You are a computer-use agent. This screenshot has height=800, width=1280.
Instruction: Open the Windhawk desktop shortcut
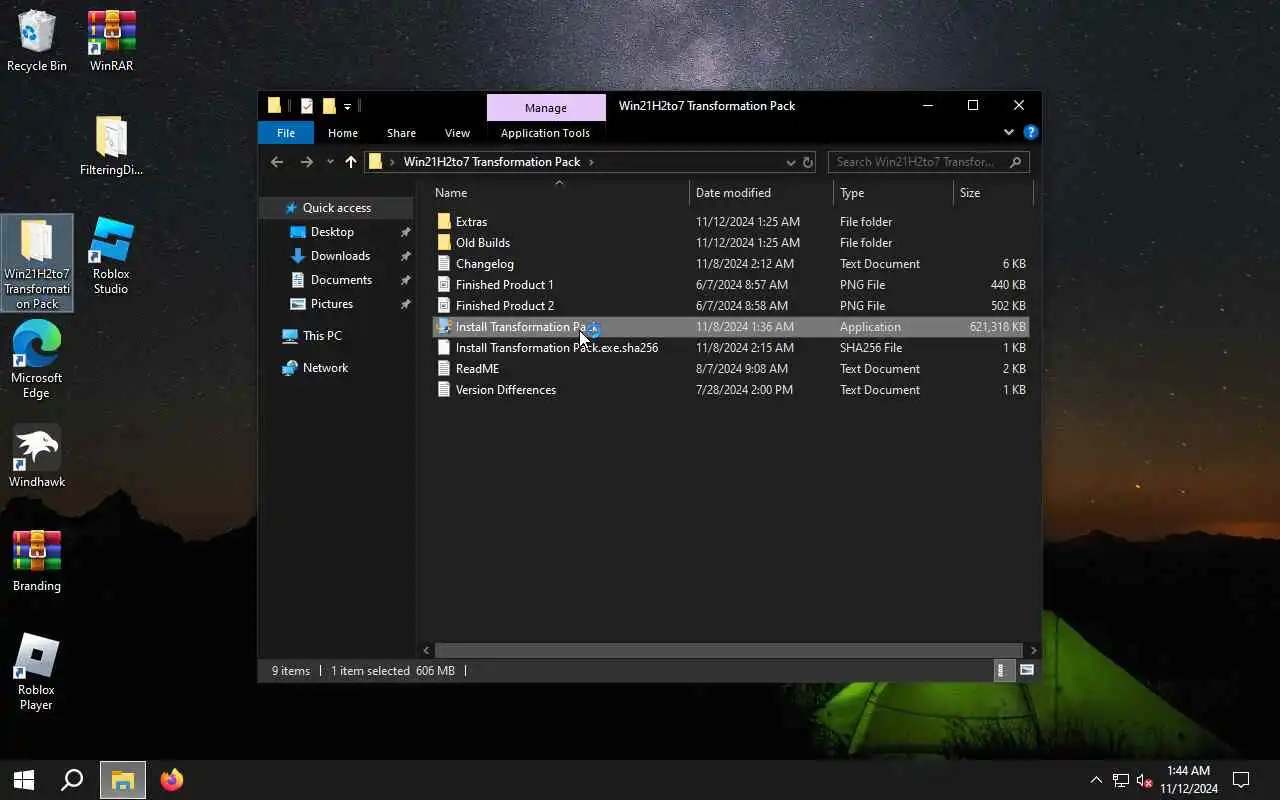[37, 456]
